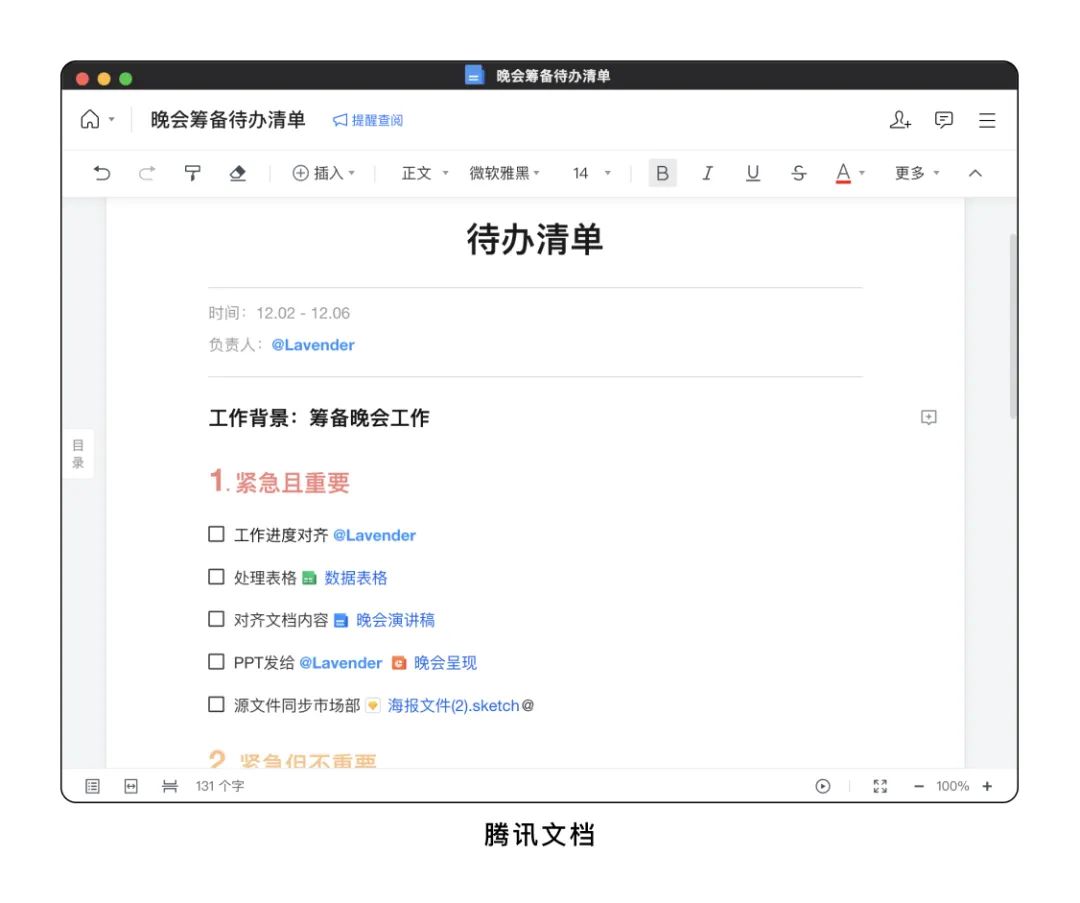Screen dimensions: 1080x903
Task: Open the 微软雅黑 font dropdown
Action: (x=504, y=173)
